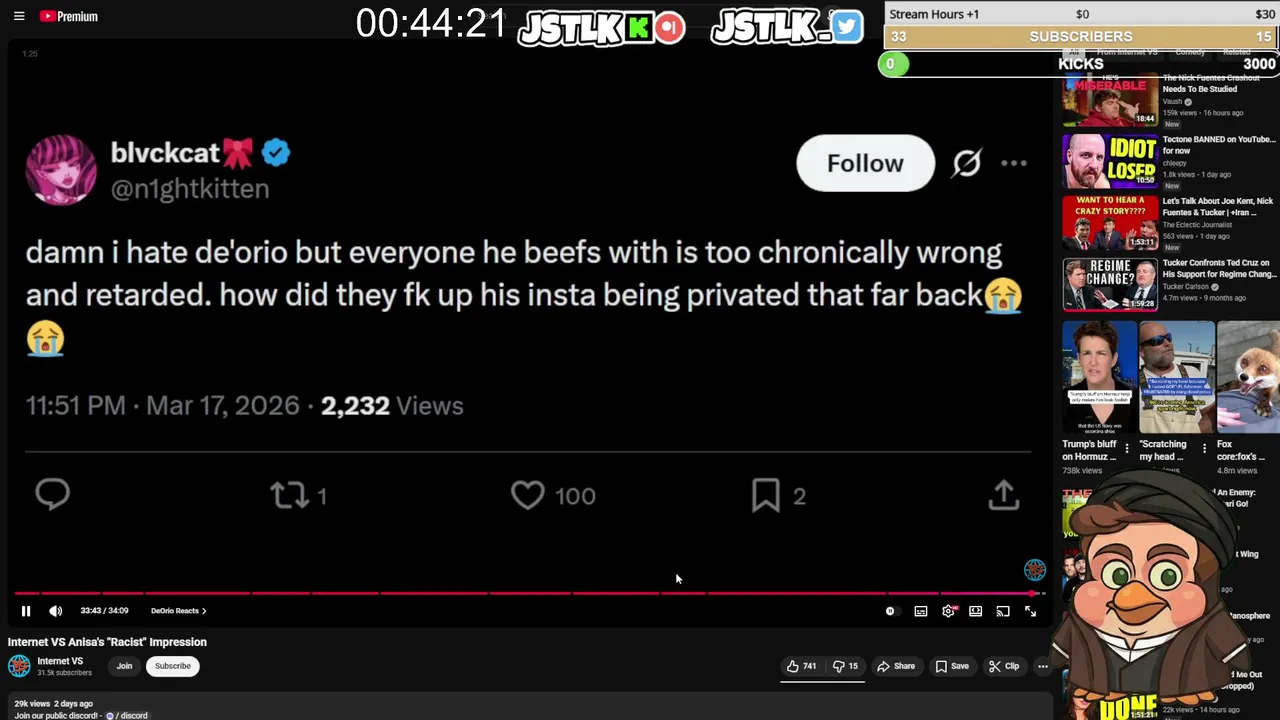Screen dimensions: 1280x720
Task: Open options for Trump's bluff on Hormuz short
Action: (x=1127, y=449)
